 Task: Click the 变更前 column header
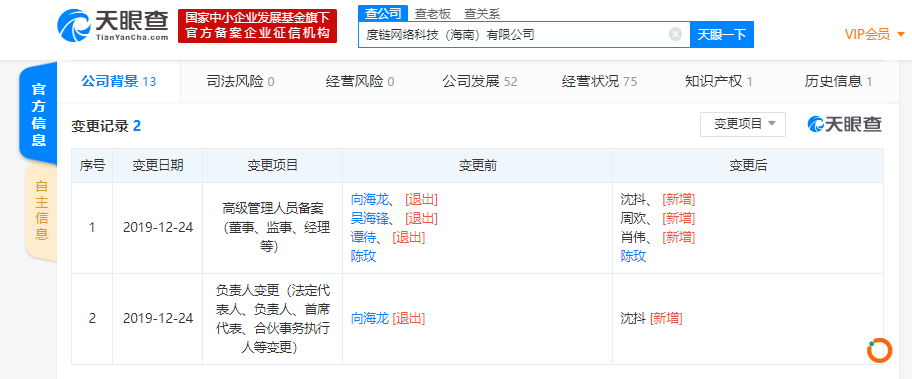tap(478, 166)
